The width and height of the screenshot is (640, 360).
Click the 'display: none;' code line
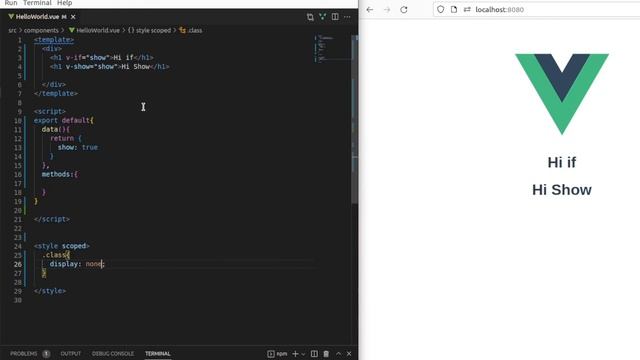pos(77,264)
